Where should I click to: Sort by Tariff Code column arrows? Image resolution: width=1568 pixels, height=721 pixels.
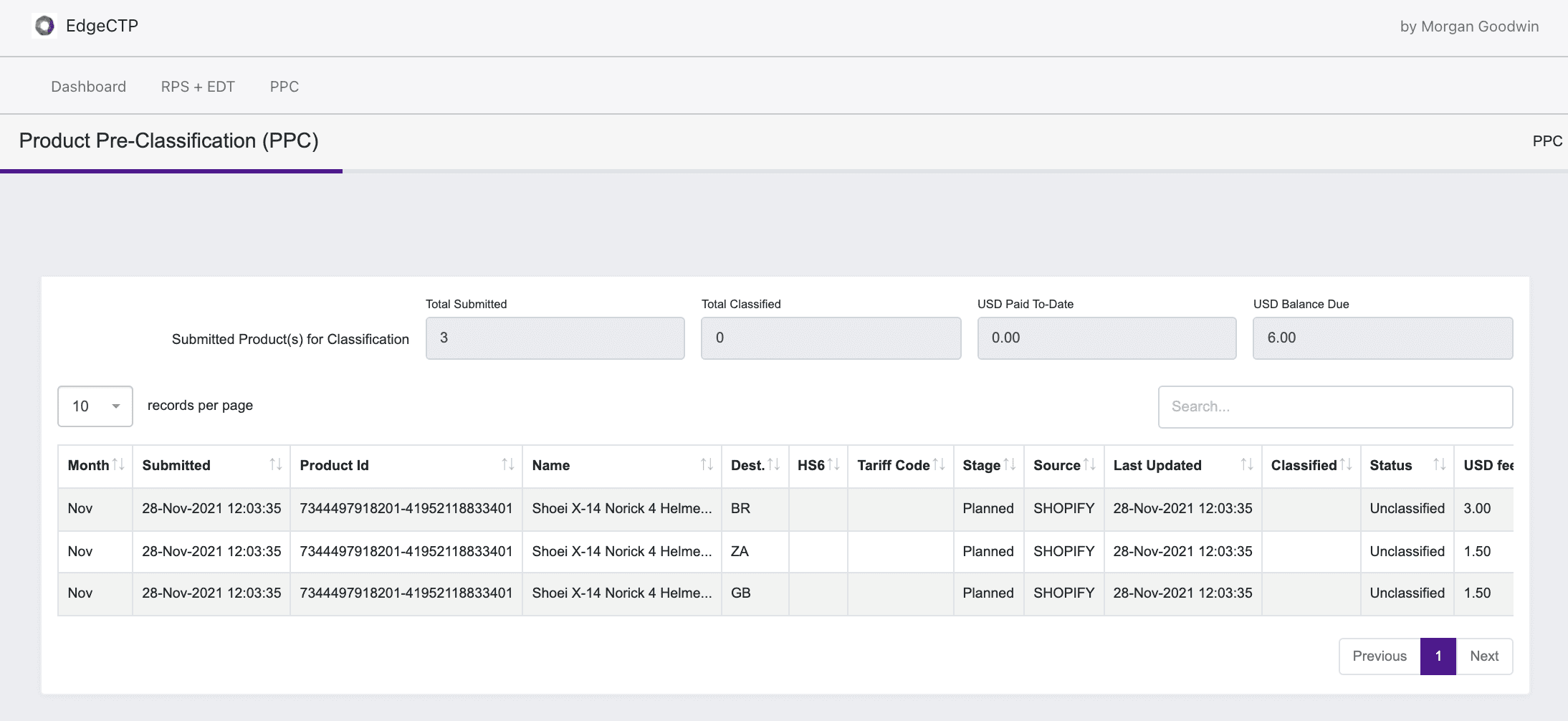[939, 464]
